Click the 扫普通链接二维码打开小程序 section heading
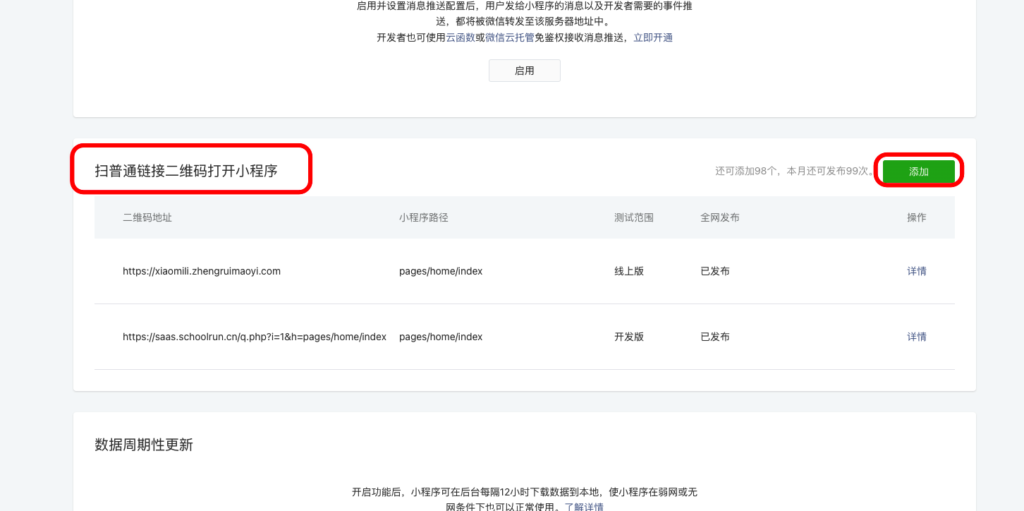 [186, 171]
